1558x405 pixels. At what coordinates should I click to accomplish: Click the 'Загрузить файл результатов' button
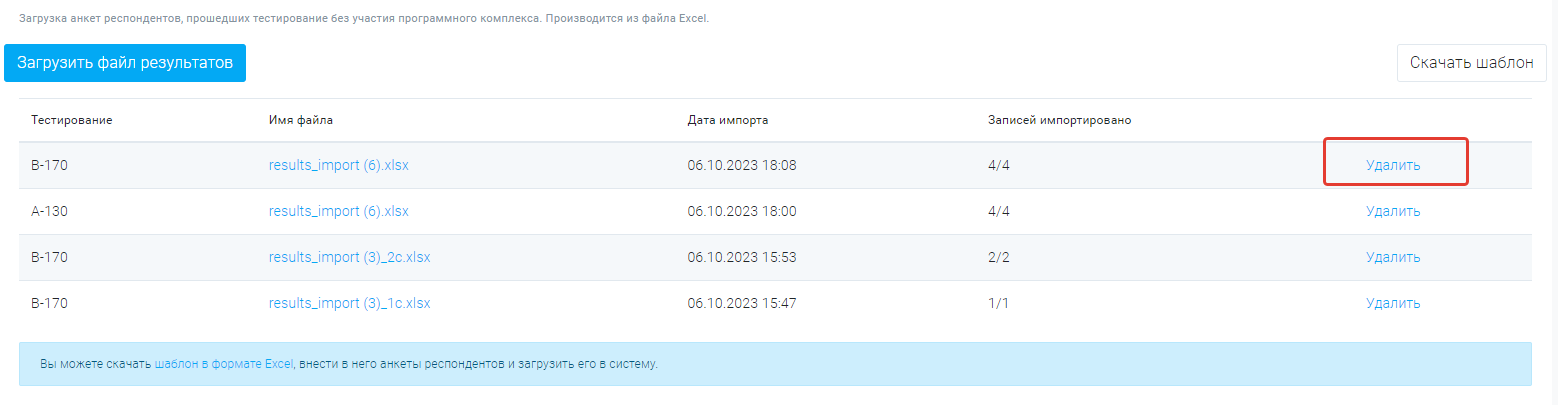click(125, 63)
